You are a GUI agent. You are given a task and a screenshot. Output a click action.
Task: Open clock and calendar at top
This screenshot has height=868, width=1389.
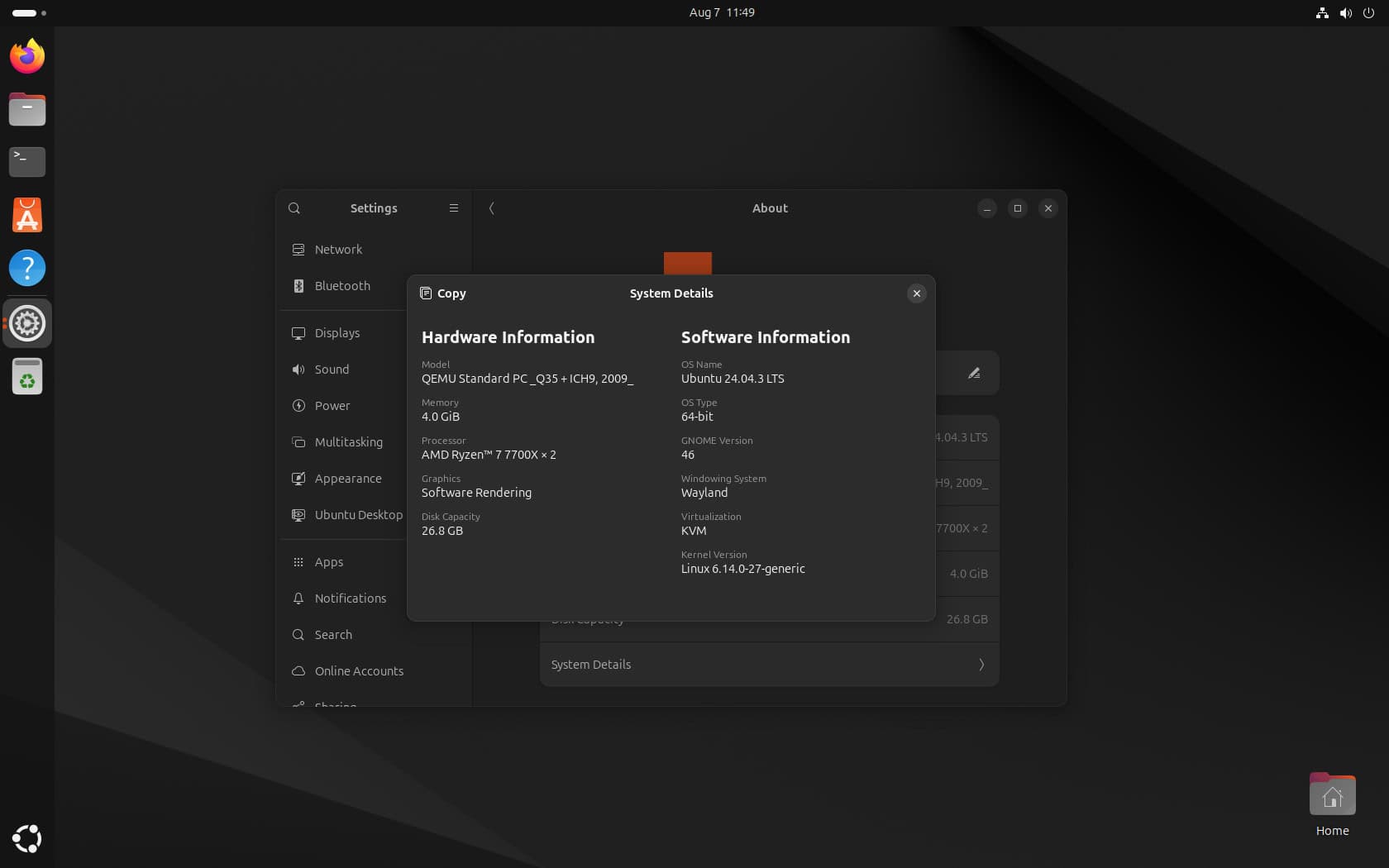coord(722,12)
